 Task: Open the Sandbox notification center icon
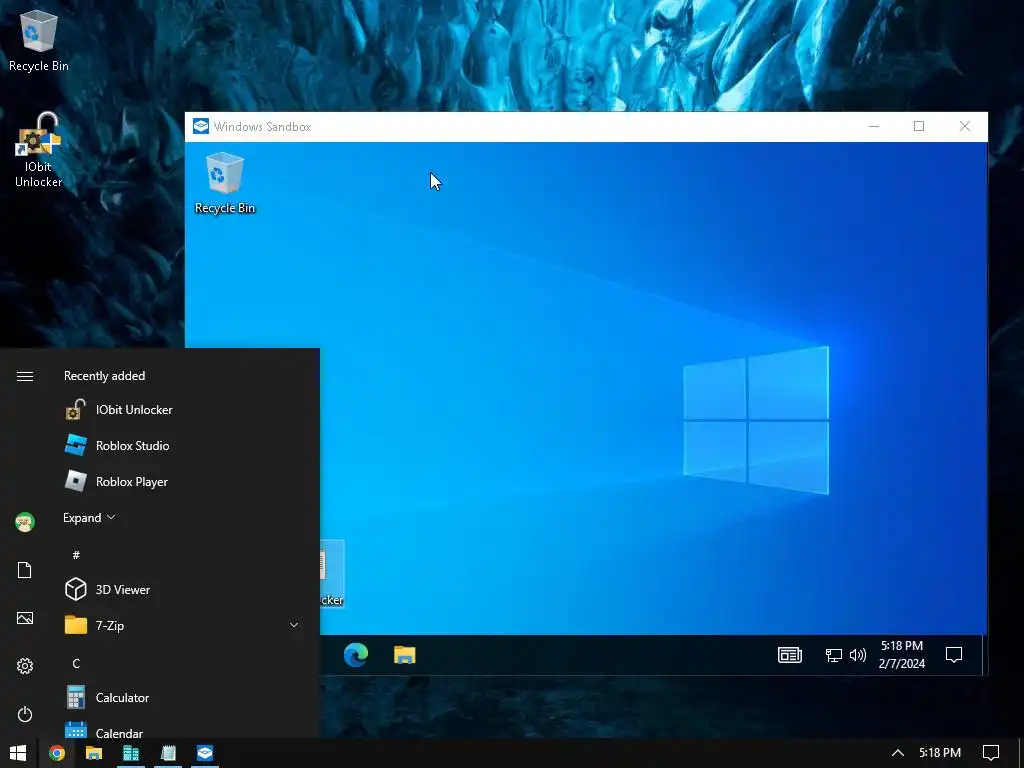953,655
